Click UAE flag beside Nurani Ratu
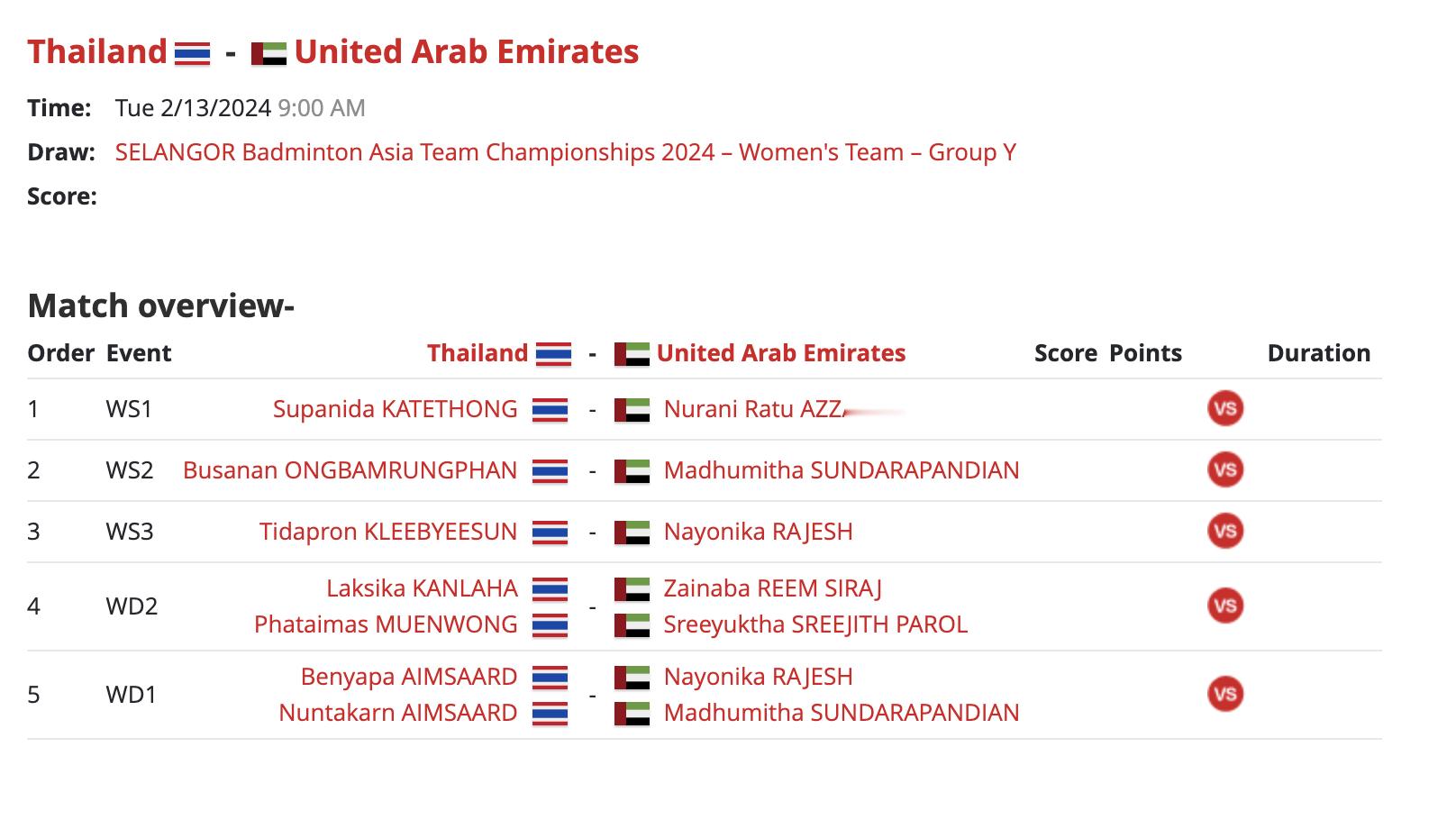 coord(632,410)
